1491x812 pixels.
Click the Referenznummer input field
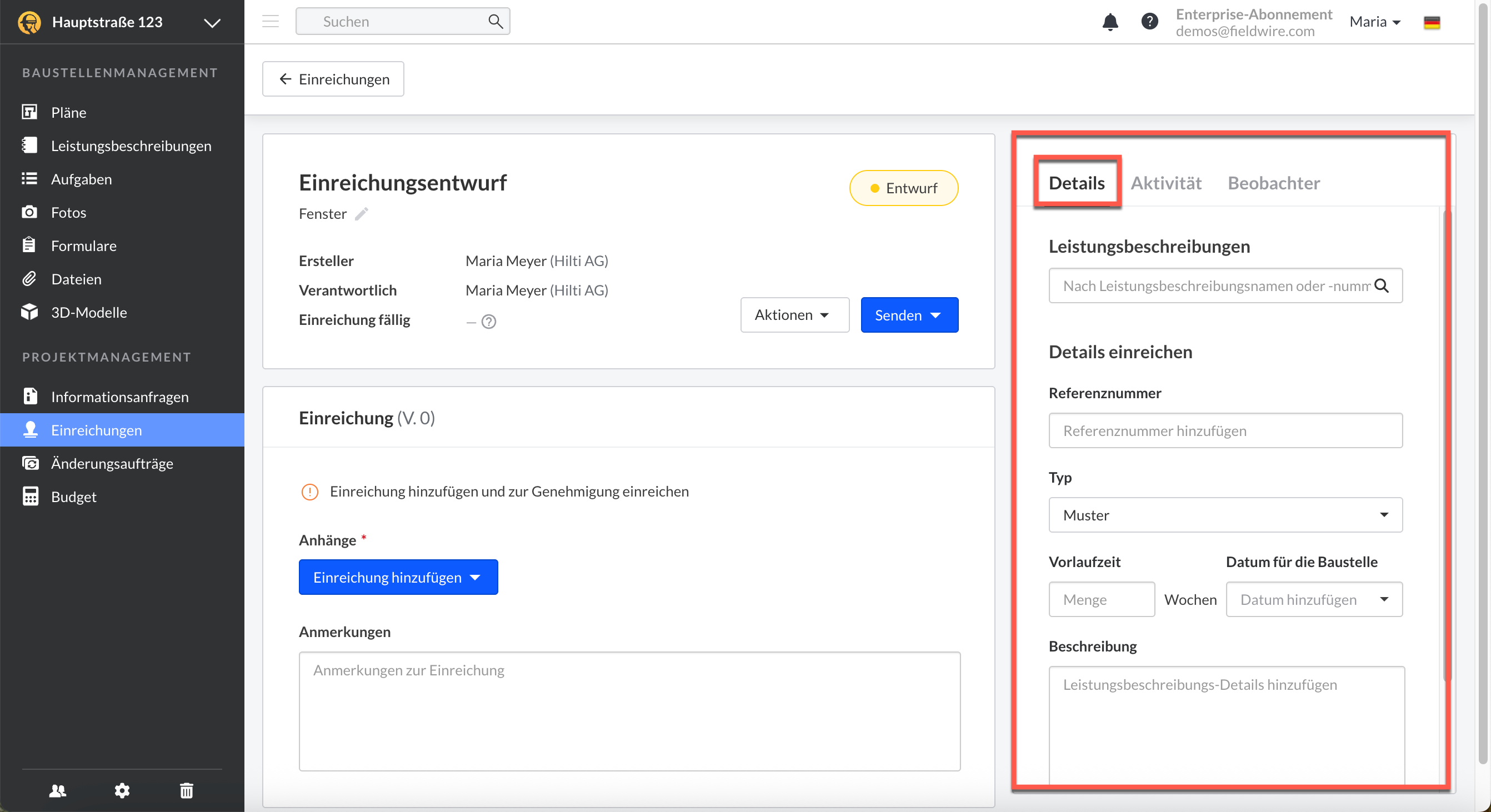tap(1225, 430)
